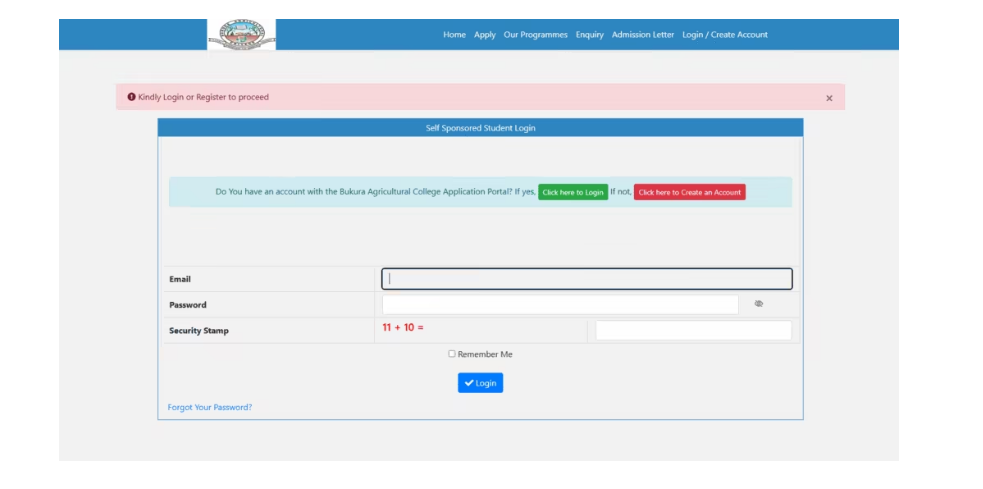Select the Security Stamp answer field
The height and width of the screenshot is (489, 983).
coord(693,330)
